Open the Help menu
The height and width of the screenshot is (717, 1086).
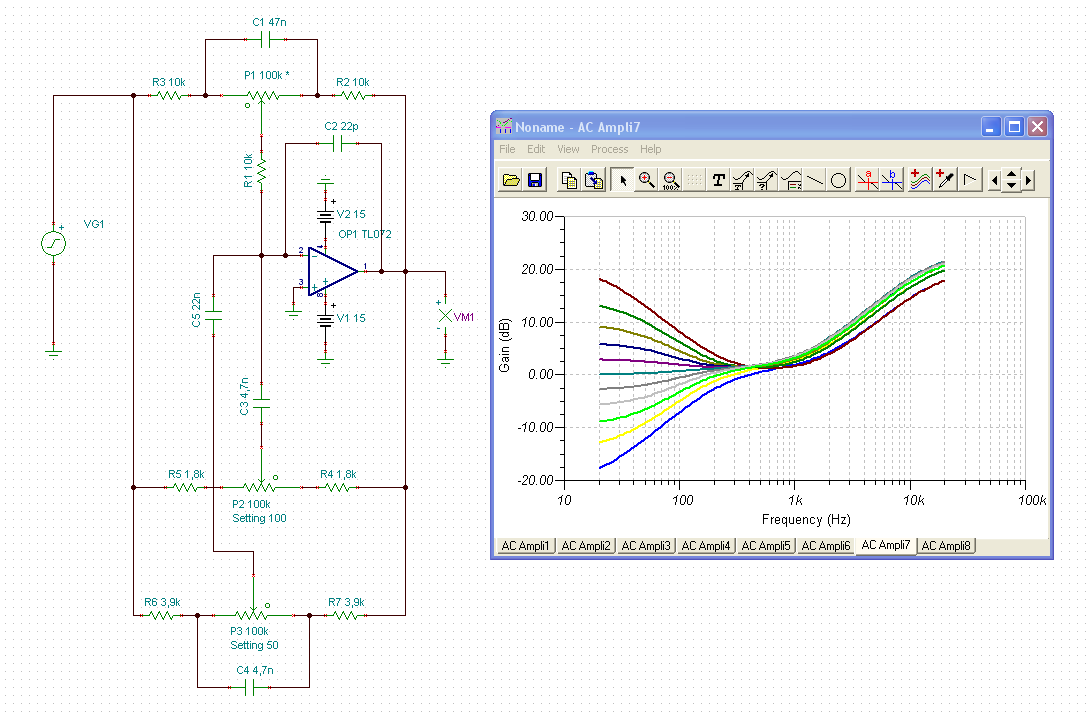tap(650, 149)
